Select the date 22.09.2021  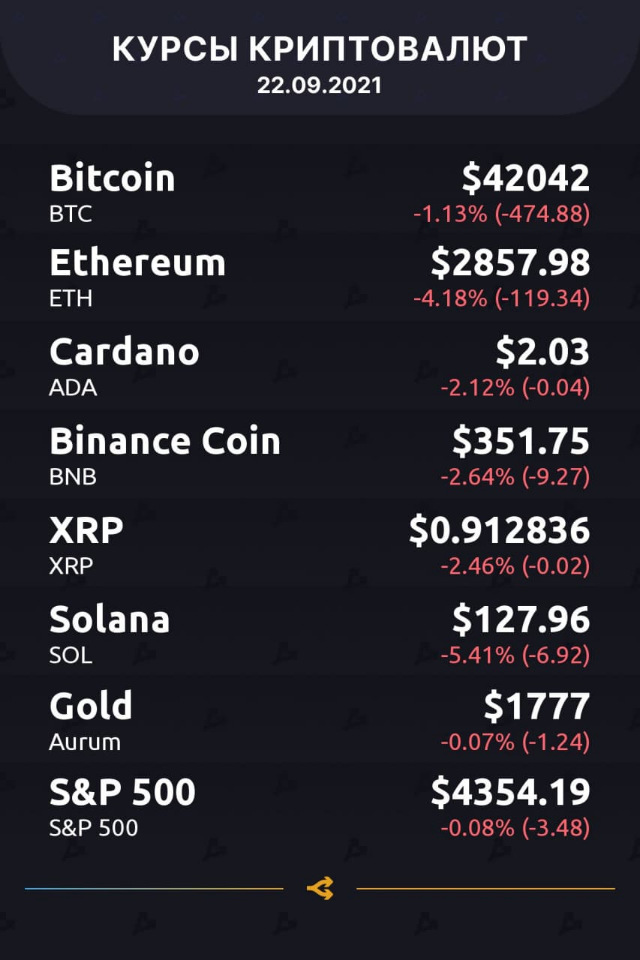point(320,85)
